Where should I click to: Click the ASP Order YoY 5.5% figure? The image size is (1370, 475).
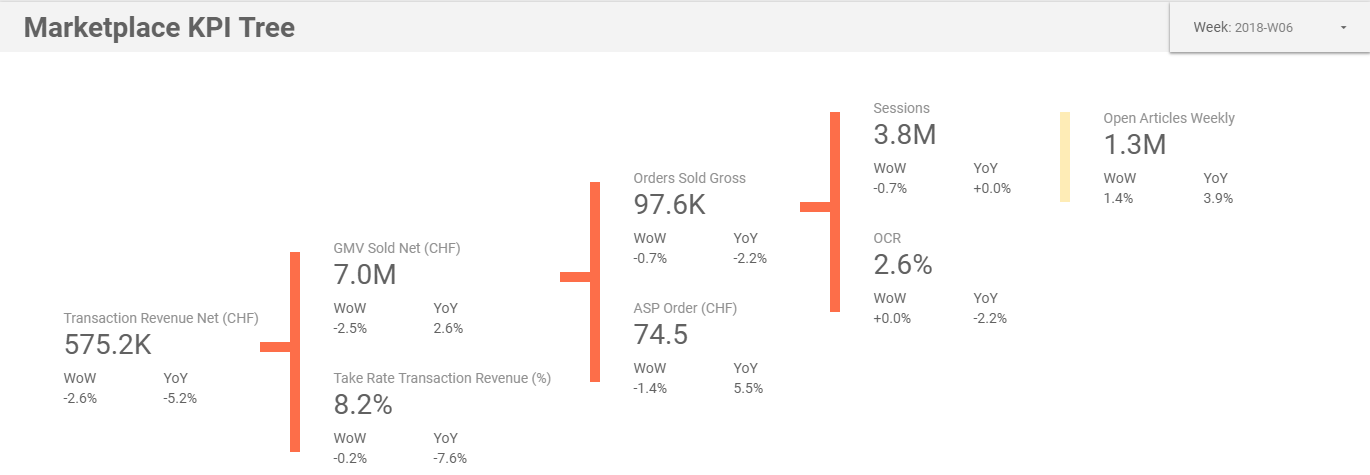pos(748,388)
